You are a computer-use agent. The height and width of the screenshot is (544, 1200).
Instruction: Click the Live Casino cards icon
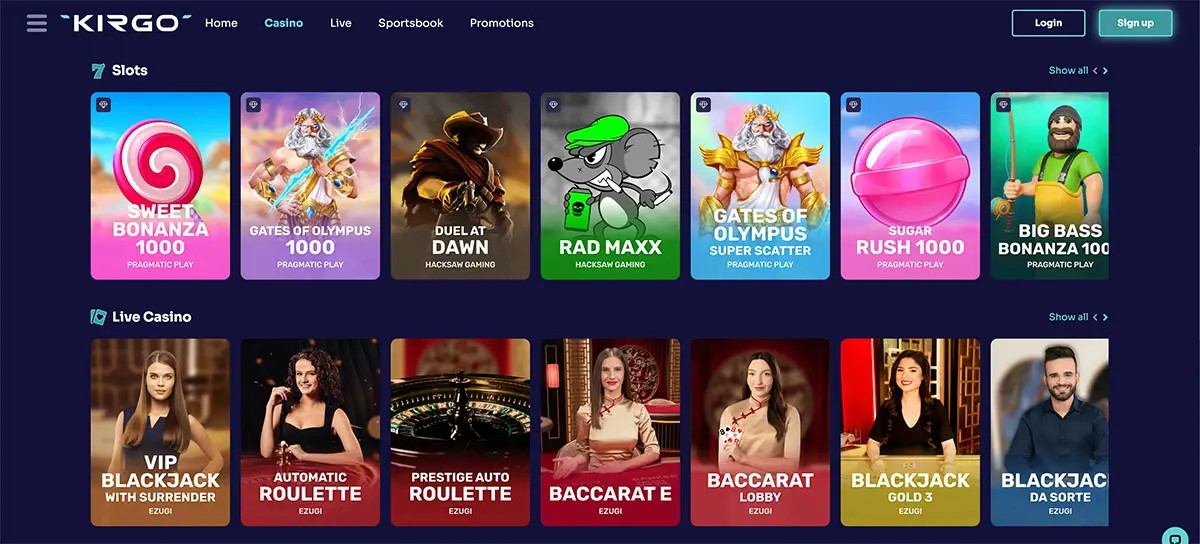tap(98, 317)
